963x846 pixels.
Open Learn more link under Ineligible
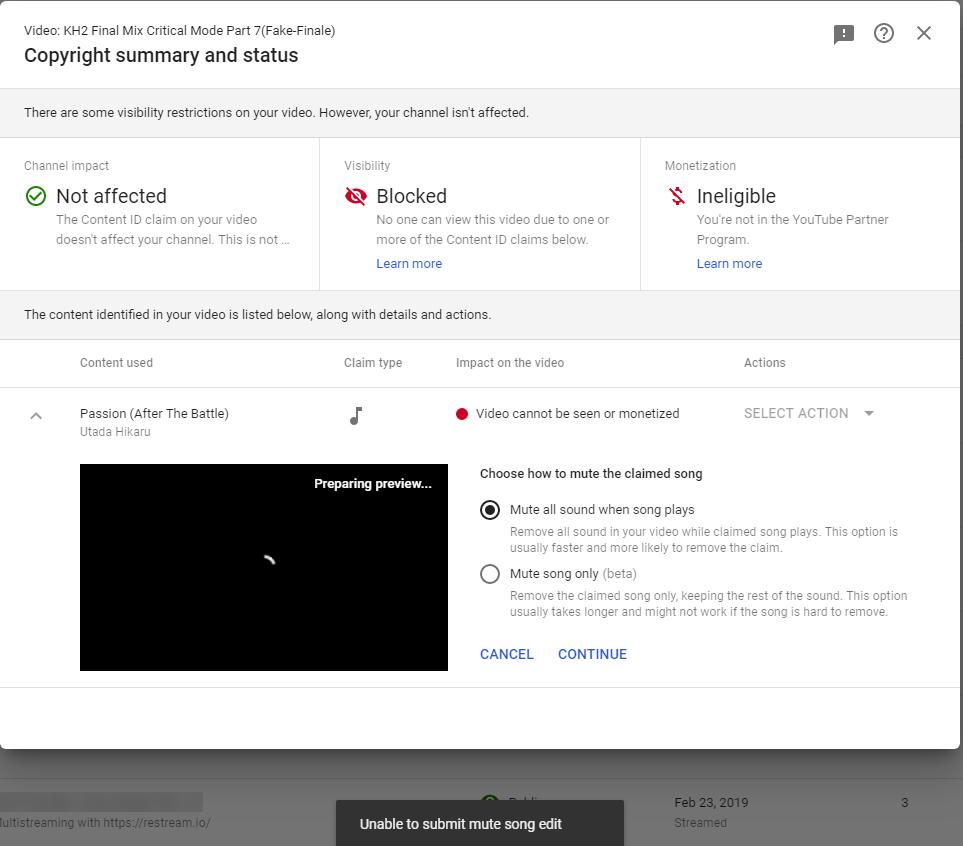tap(729, 264)
